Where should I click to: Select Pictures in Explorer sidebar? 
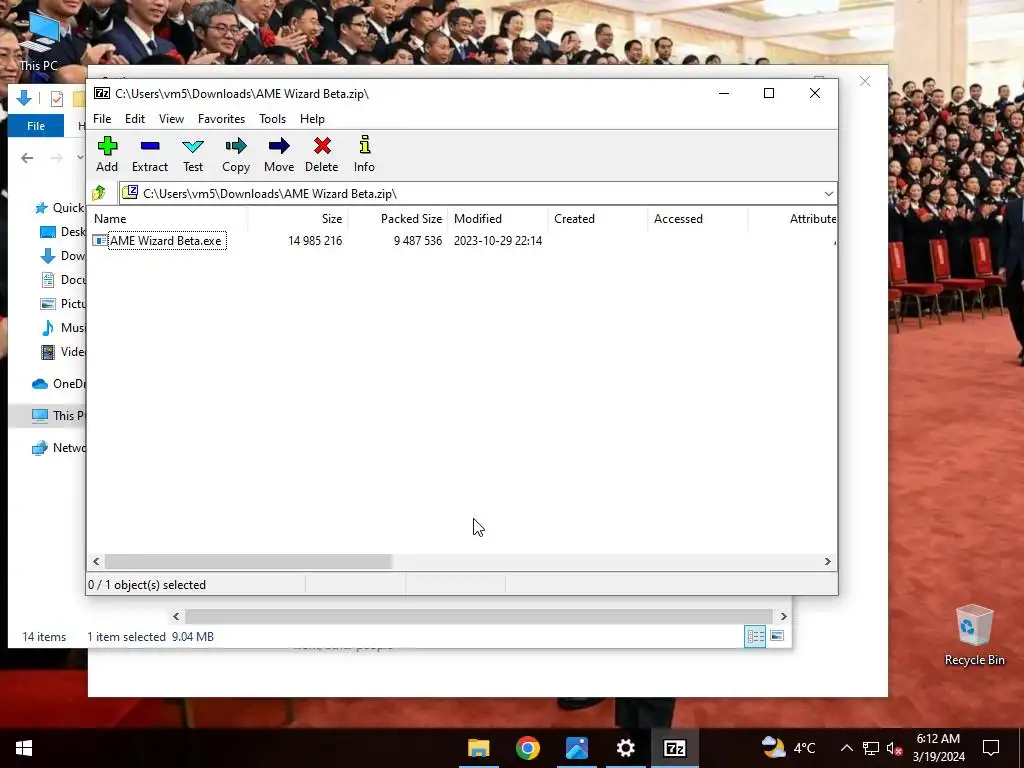click(63, 304)
